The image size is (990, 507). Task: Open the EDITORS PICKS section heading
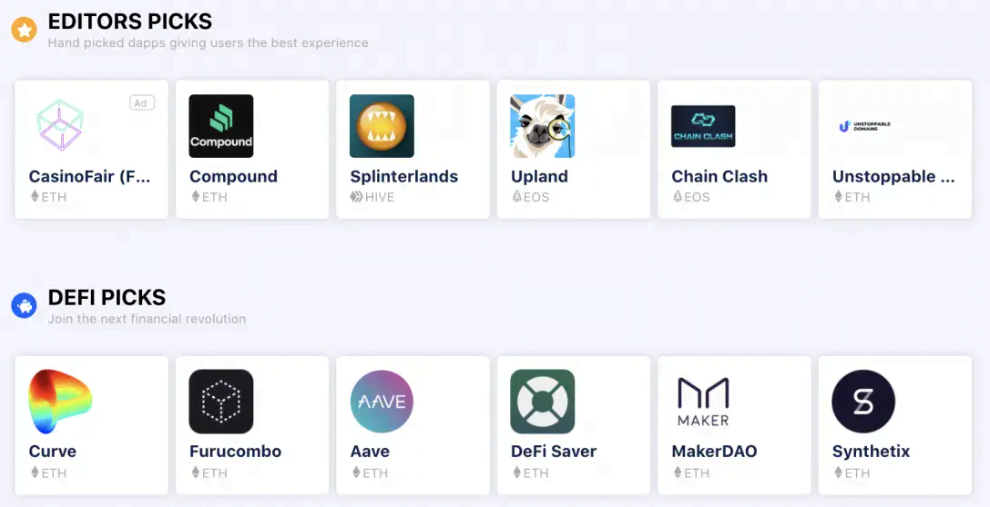(x=130, y=21)
